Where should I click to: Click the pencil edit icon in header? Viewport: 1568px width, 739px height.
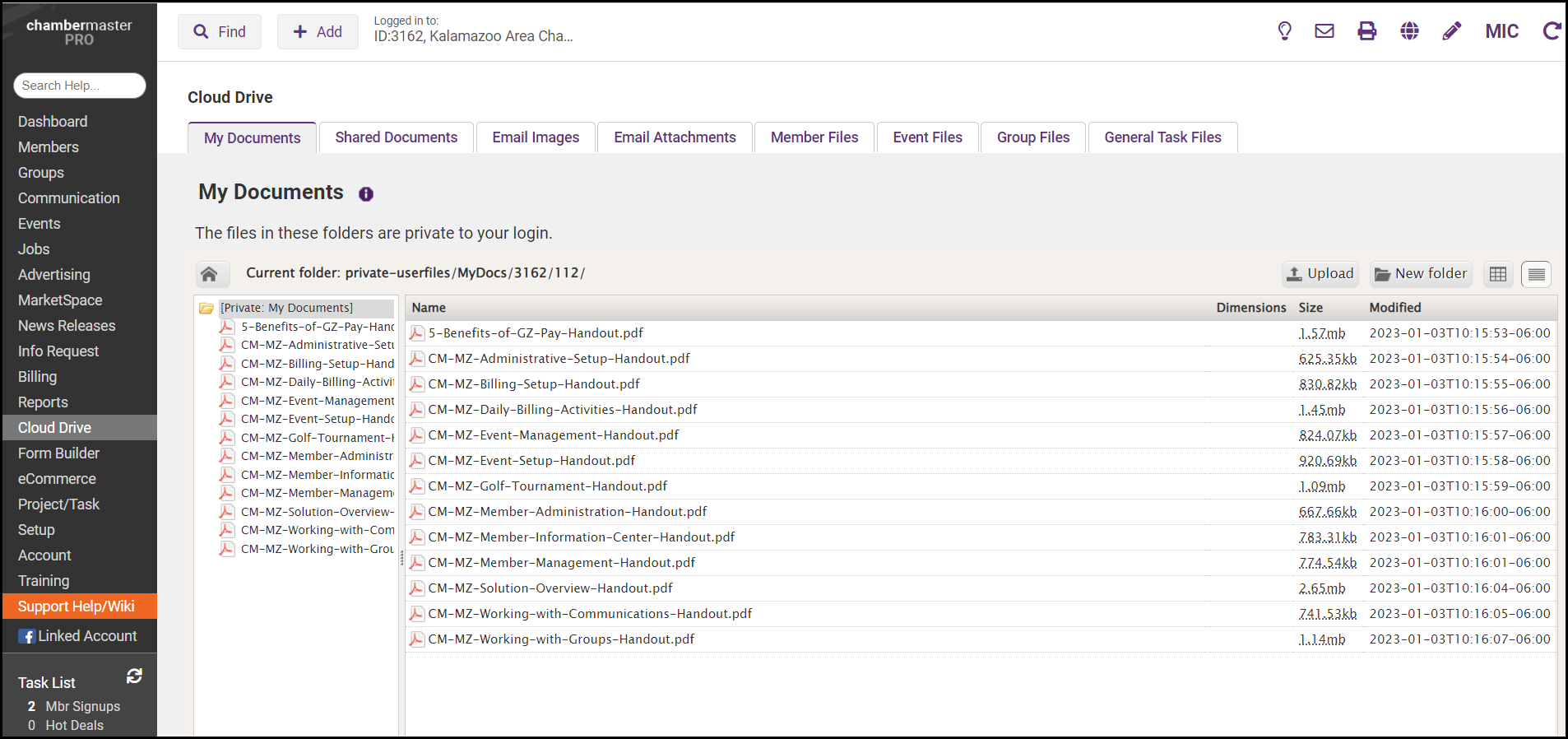[x=1452, y=31]
